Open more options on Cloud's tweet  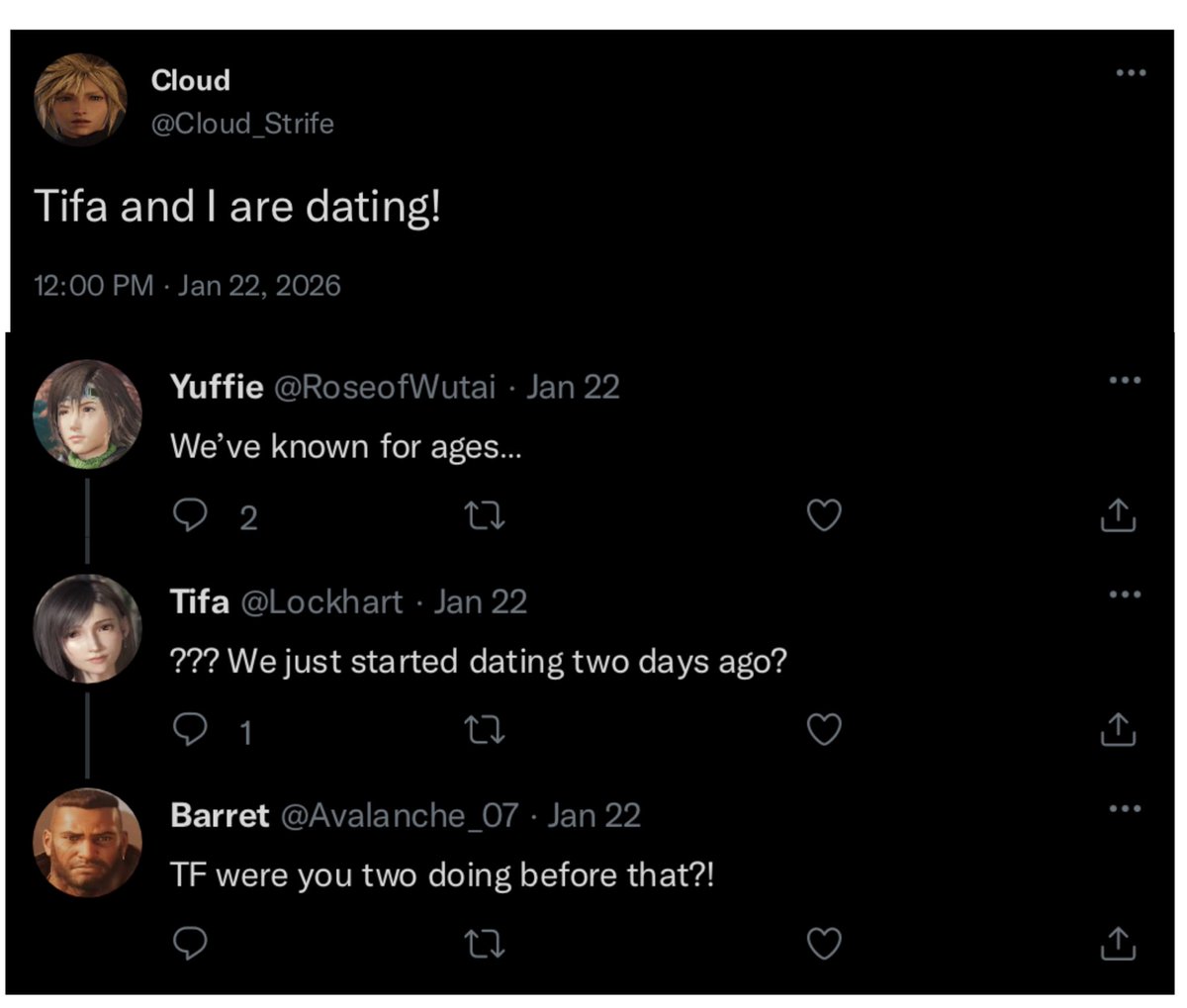tap(1130, 73)
